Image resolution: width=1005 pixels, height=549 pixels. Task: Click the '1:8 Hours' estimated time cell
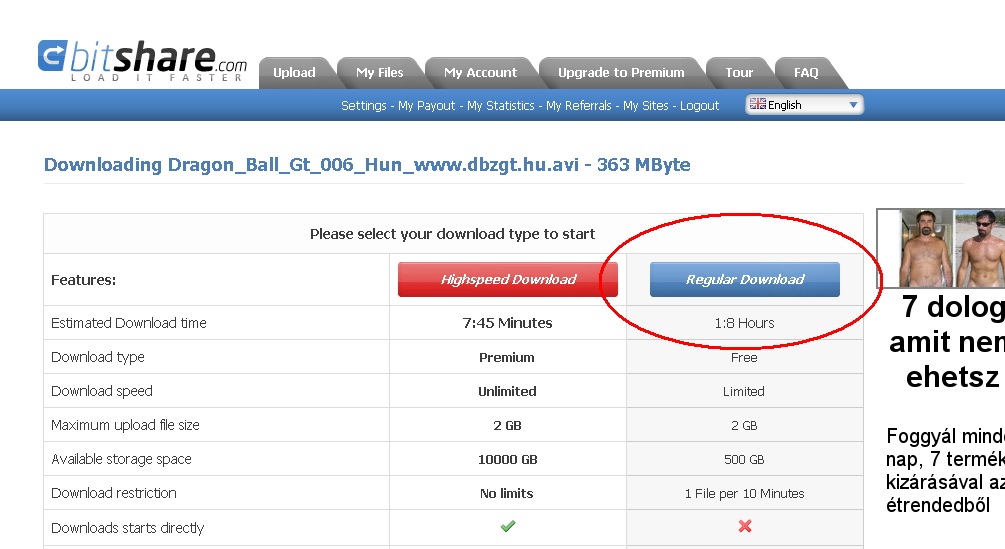pyautogui.click(x=744, y=323)
